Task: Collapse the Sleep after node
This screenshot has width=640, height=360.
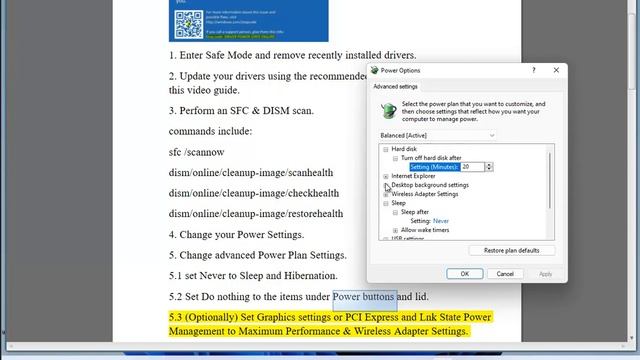Action: [395, 212]
